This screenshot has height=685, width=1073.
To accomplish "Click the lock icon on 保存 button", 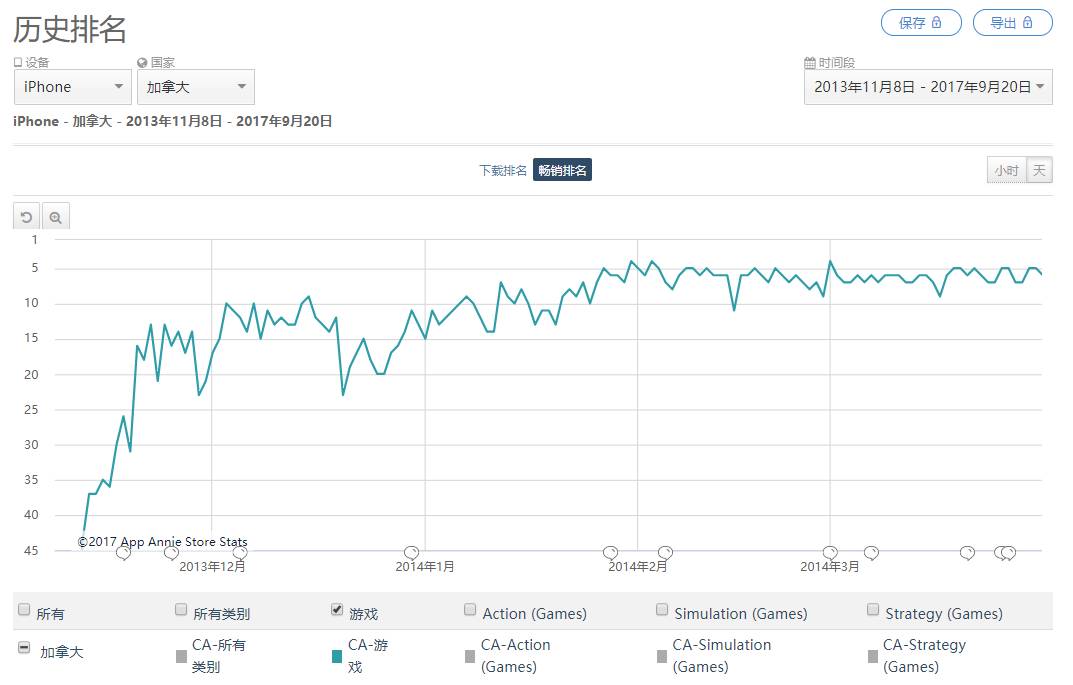I will [937, 23].
